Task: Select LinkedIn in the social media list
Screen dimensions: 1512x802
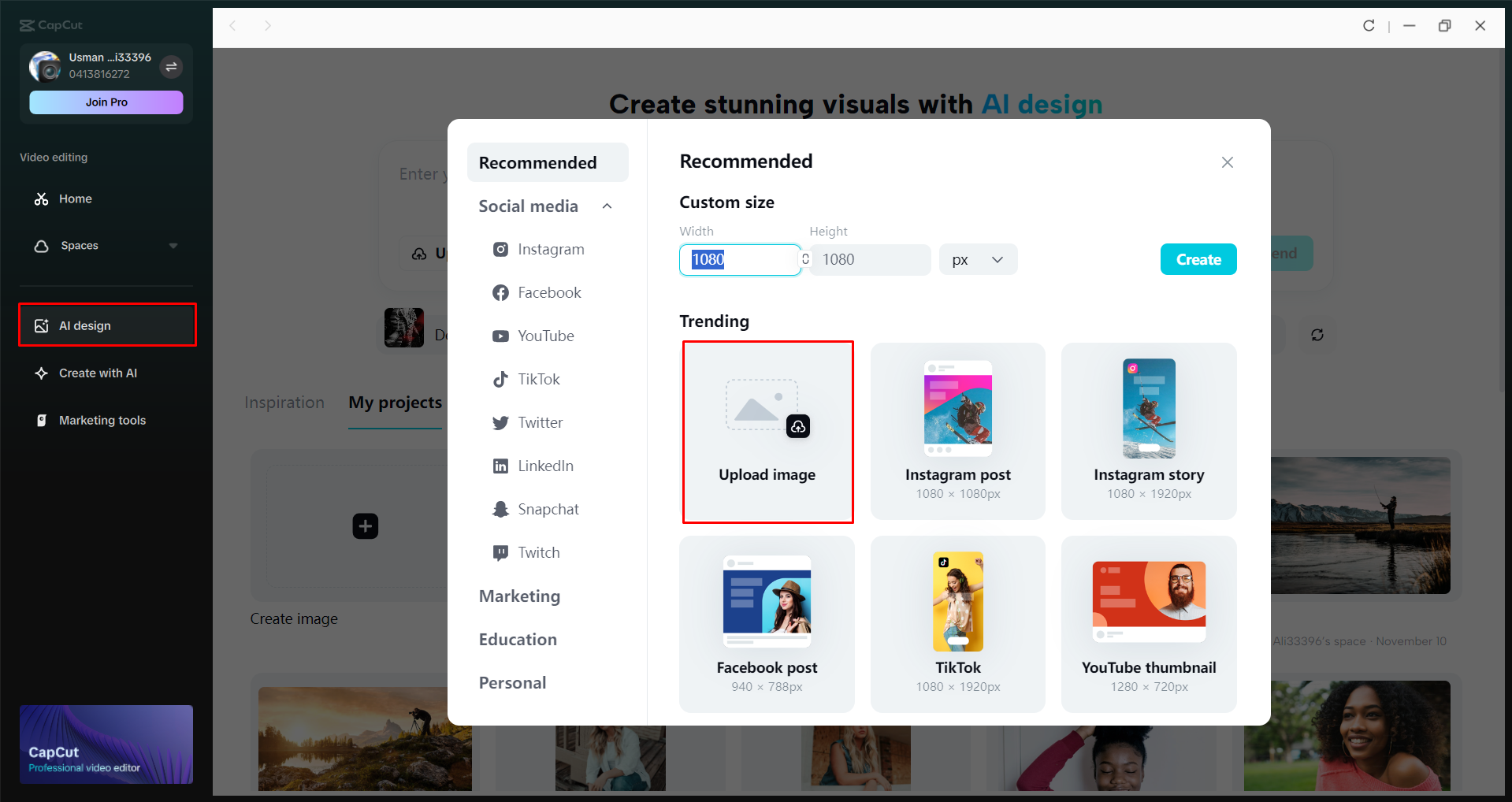Action: coord(545,466)
